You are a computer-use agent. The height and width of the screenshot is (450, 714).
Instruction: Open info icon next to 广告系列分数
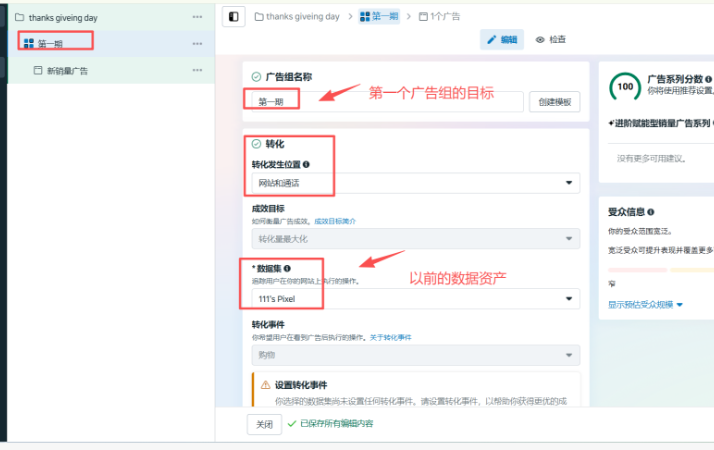[709, 79]
